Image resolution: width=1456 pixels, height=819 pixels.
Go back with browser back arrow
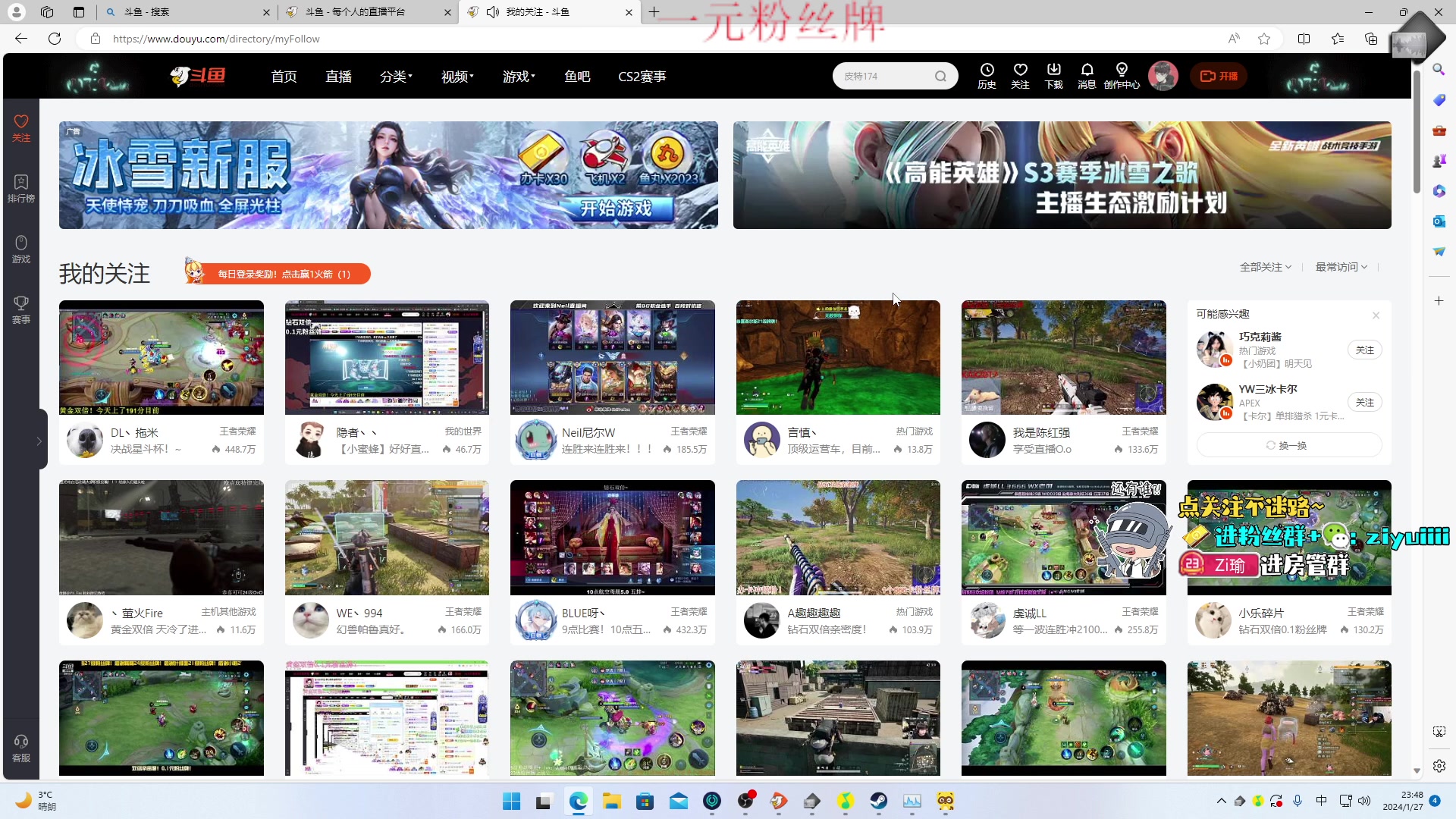click(21, 39)
